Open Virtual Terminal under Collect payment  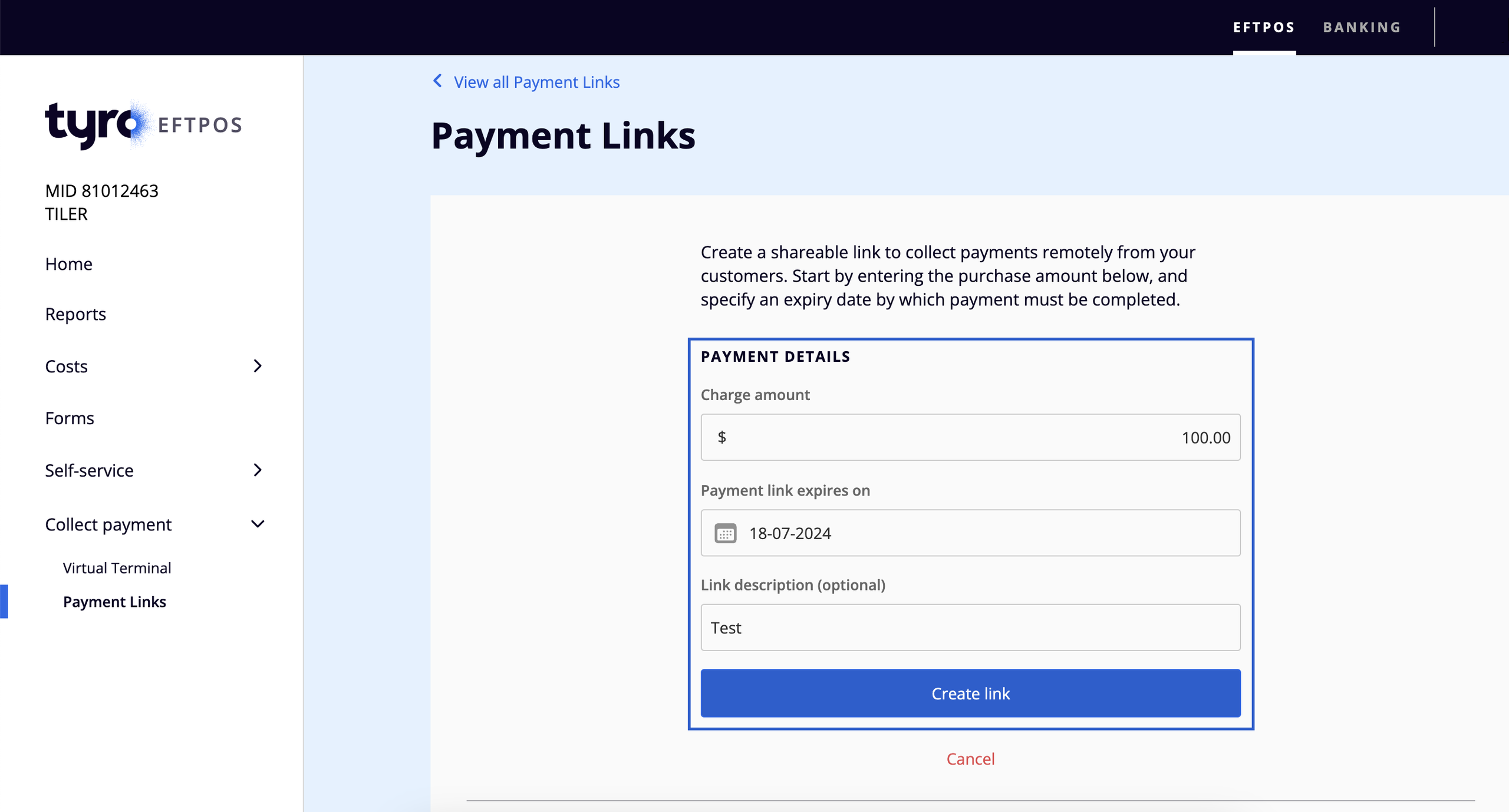tap(117, 568)
